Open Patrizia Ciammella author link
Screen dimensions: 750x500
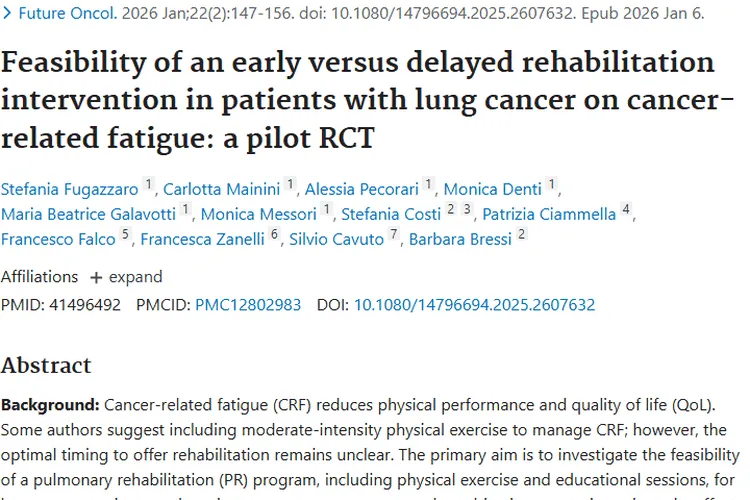coord(548,213)
